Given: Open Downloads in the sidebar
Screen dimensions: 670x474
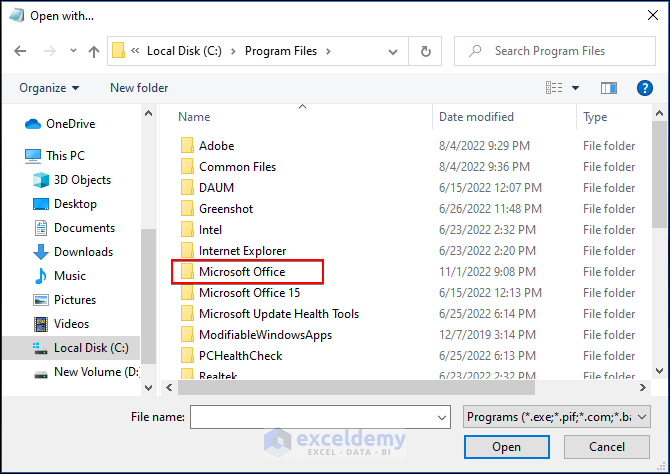Looking at the screenshot, I should 73,252.
